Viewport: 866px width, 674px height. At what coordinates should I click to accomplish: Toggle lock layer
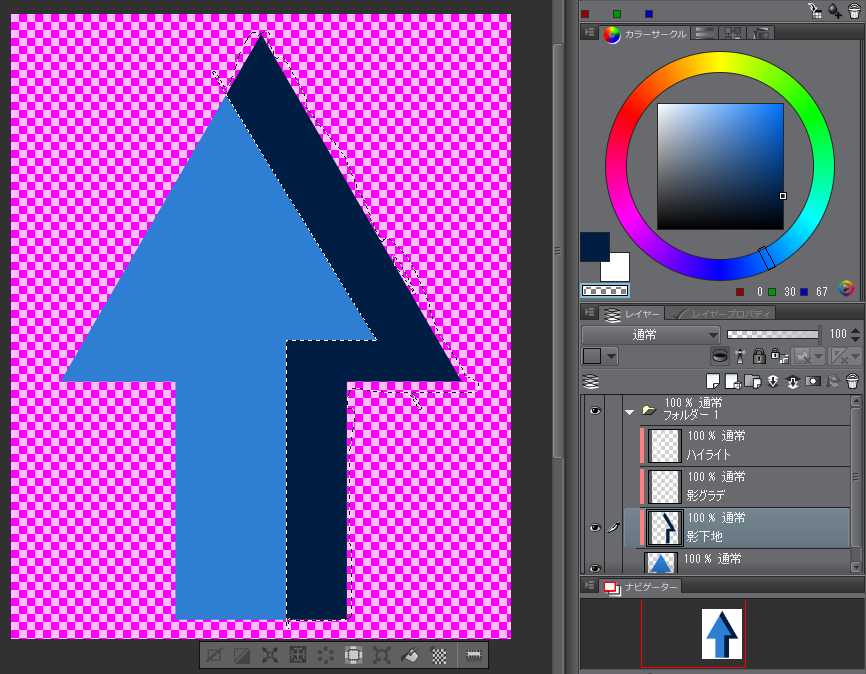click(x=759, y=356)
